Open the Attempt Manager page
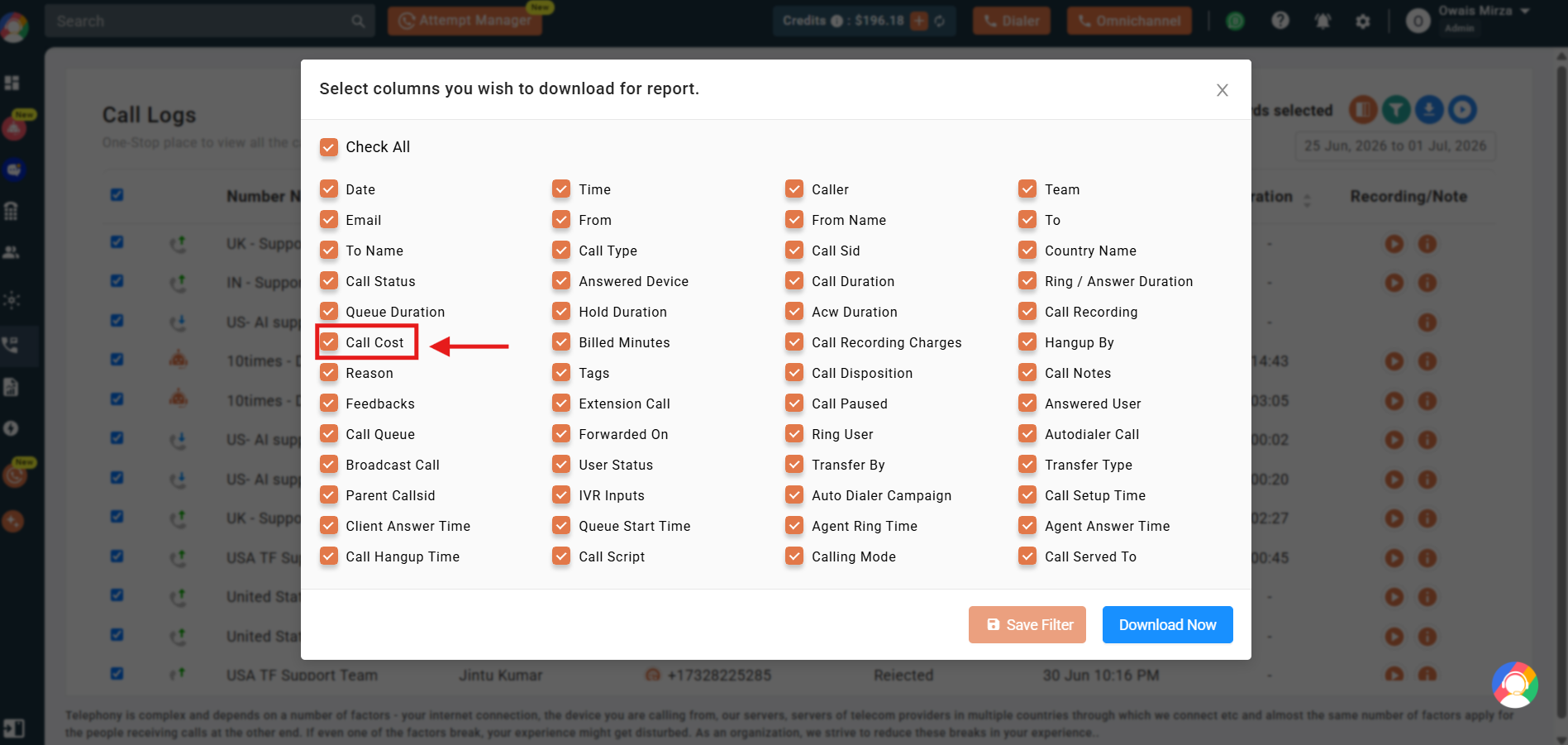The image size is (1568, 745). [465, 21]
